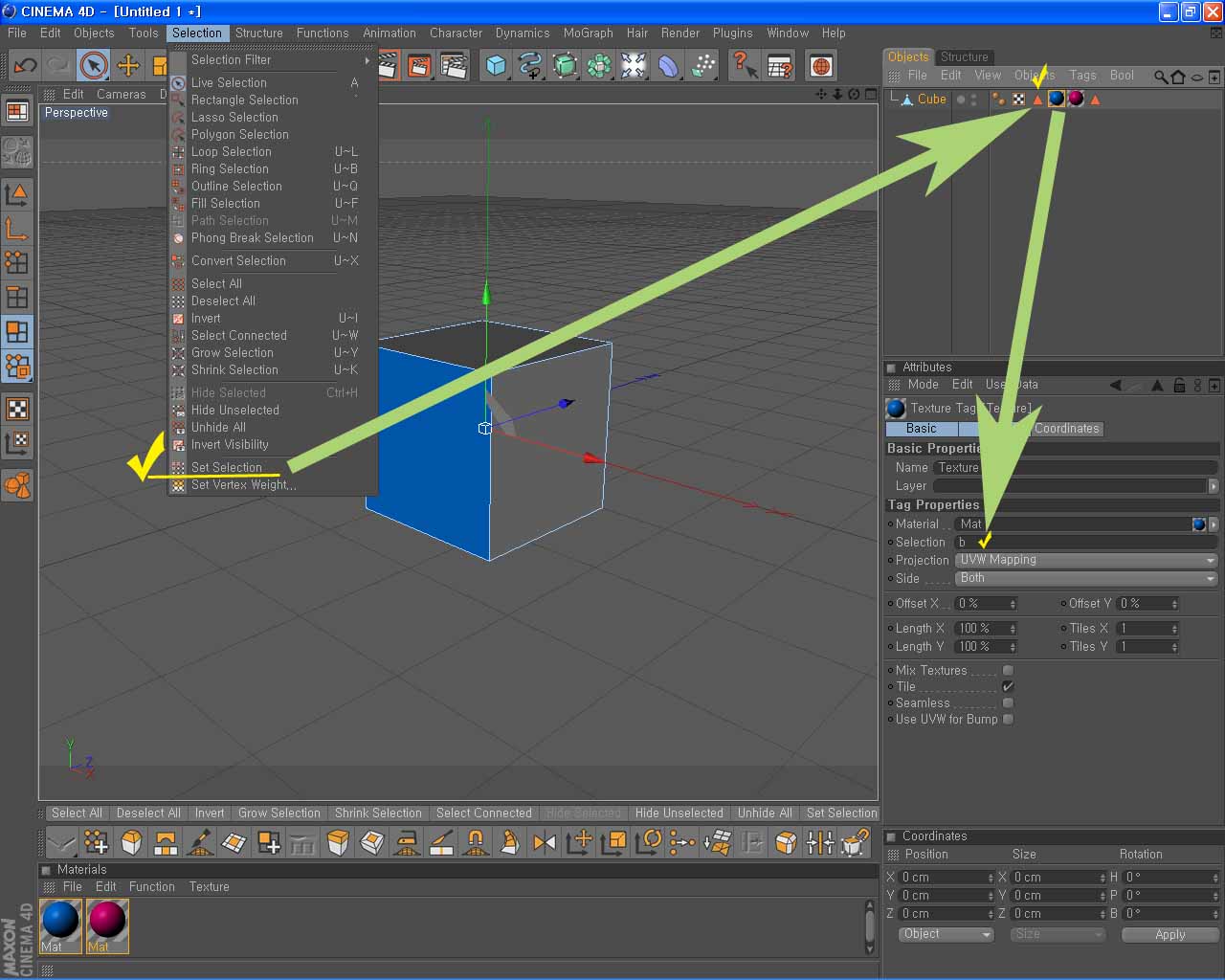Click Shrink Selection button below viewport
1225x980 pixels.
[x=378, y=813]
